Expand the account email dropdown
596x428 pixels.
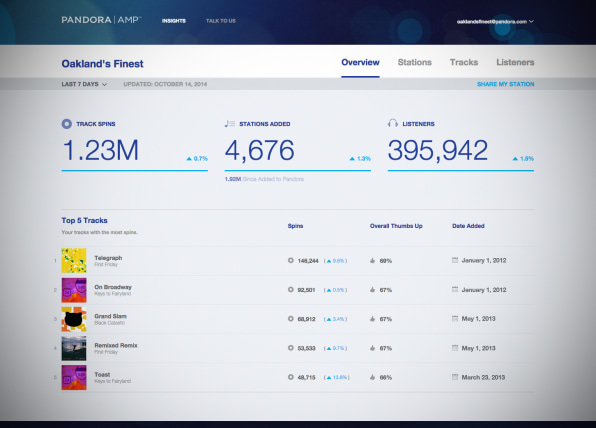click(495, 22)
